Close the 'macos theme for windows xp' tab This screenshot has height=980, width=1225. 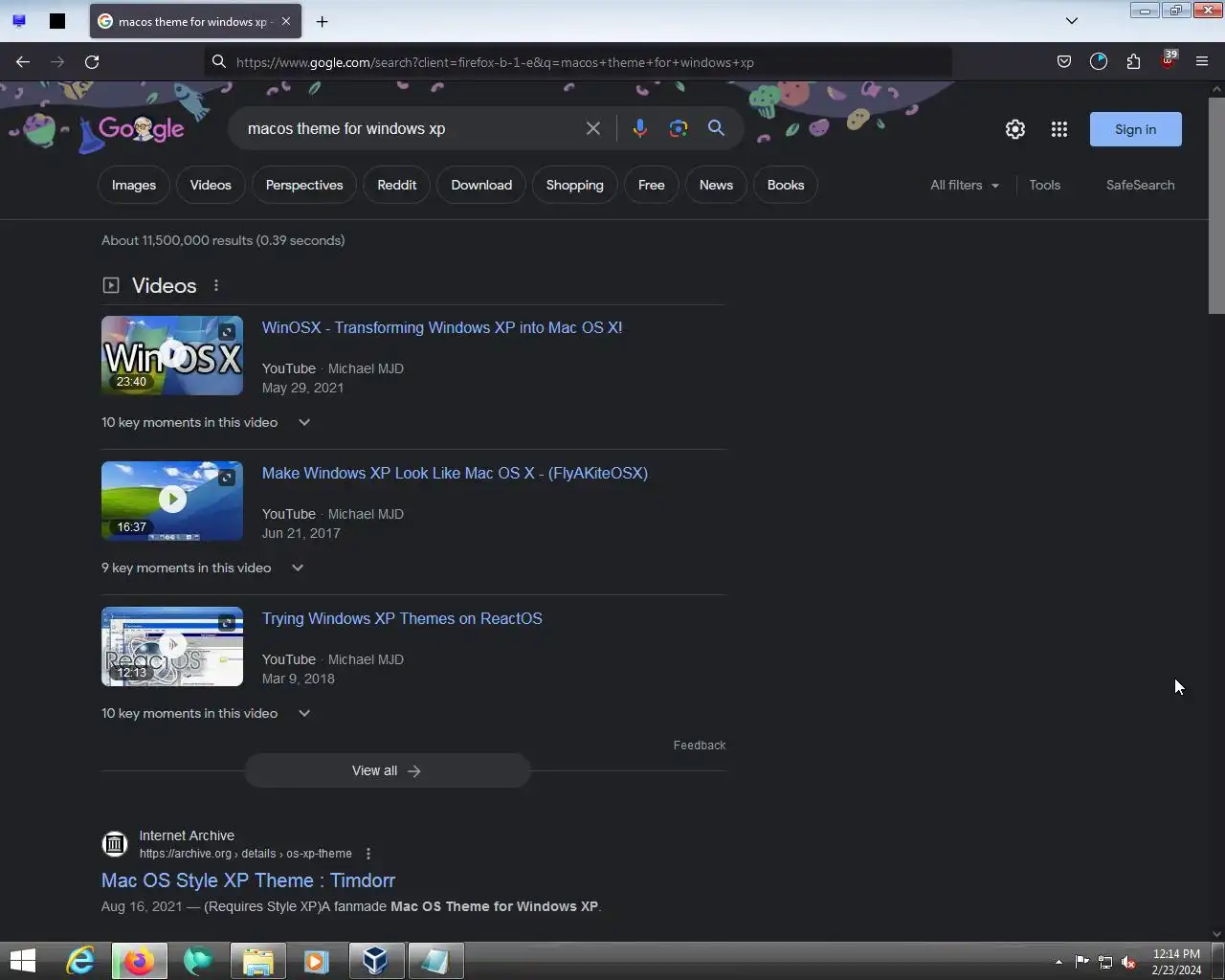[x=285, y=21]
